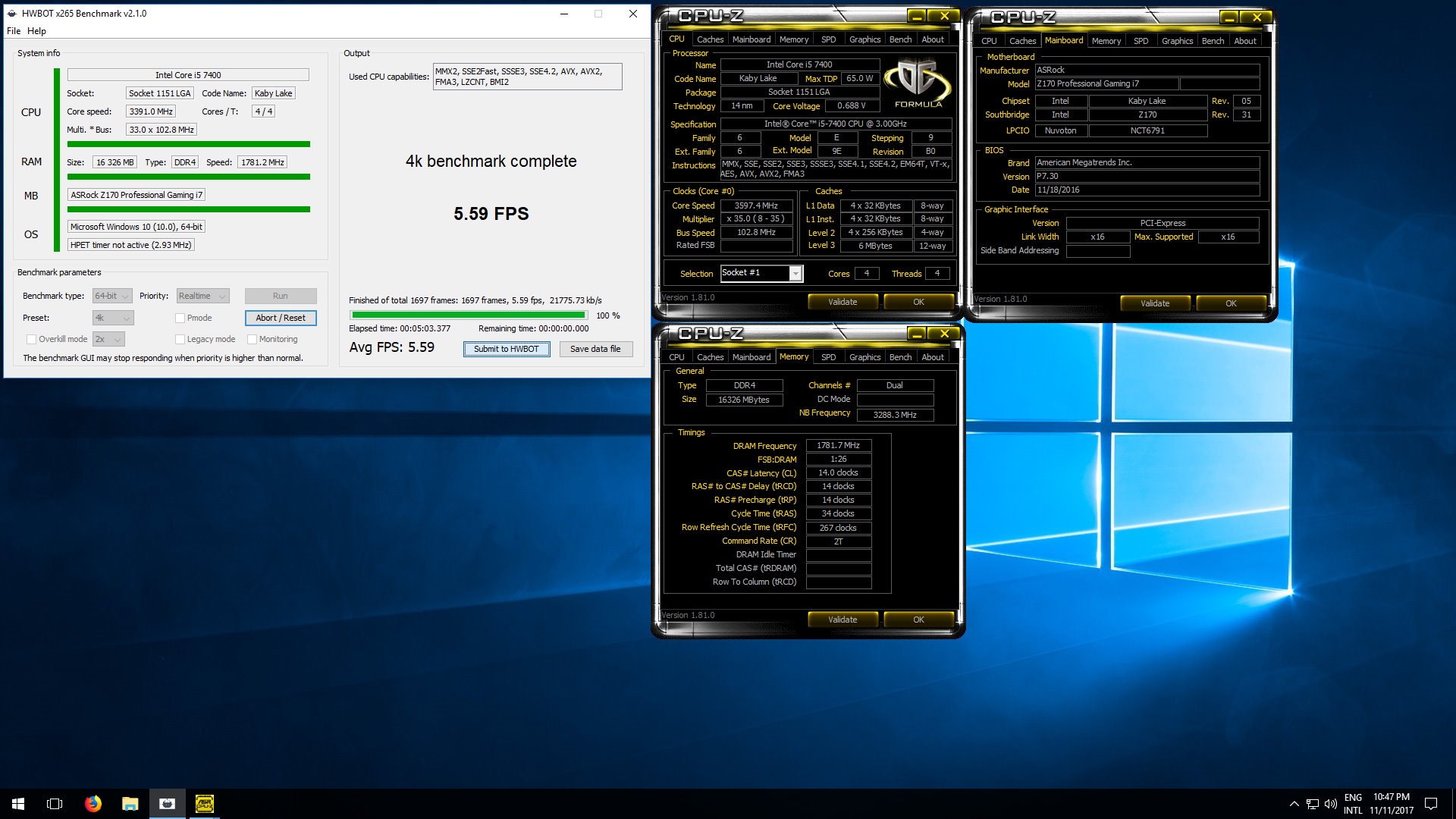Click the BIOS Version P7.30 field
The width and height of the screenshot is (1456, 819).
pyautogui.click(x=1147, y=177)
